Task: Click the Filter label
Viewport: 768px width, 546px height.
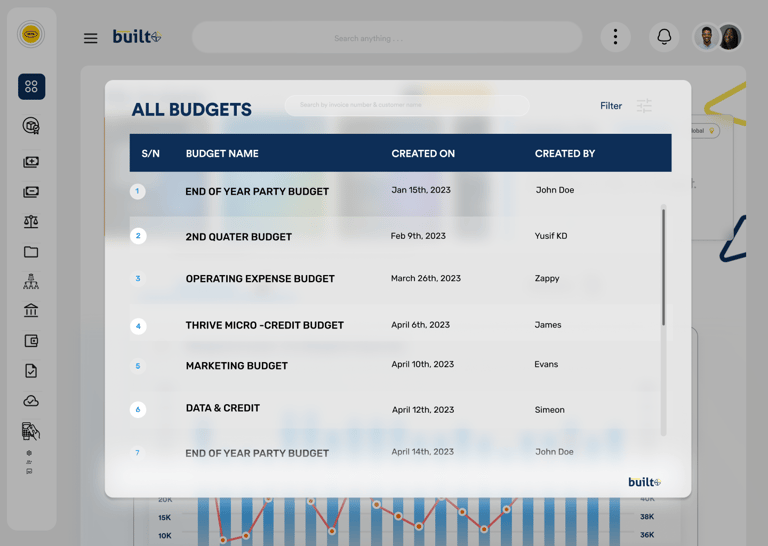Action: [611, 106]
